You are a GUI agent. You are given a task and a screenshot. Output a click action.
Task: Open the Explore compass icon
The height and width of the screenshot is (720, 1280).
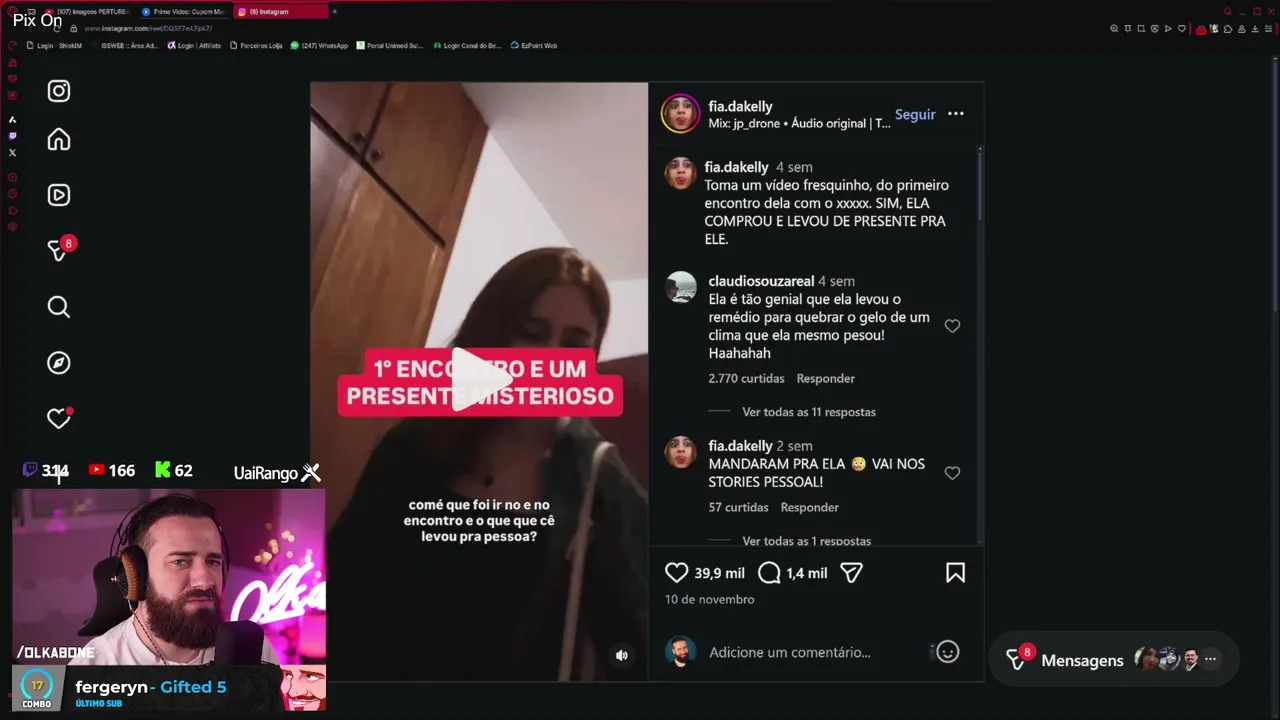click(x=59, y=363)
